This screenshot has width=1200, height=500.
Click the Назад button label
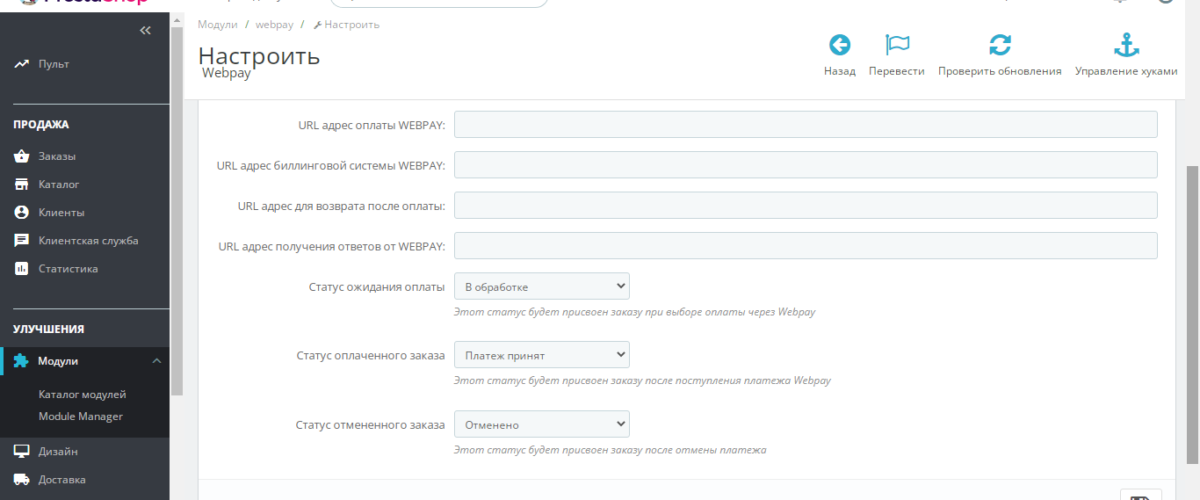pos(839,71)
